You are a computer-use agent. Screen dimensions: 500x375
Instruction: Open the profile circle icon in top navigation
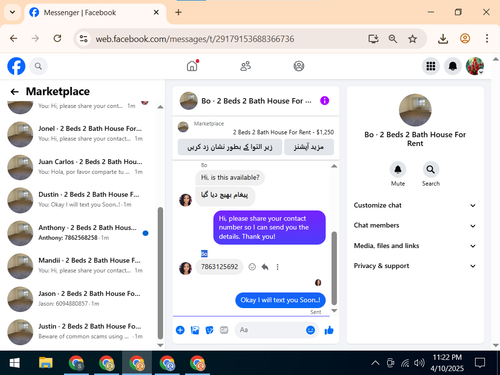299,66
